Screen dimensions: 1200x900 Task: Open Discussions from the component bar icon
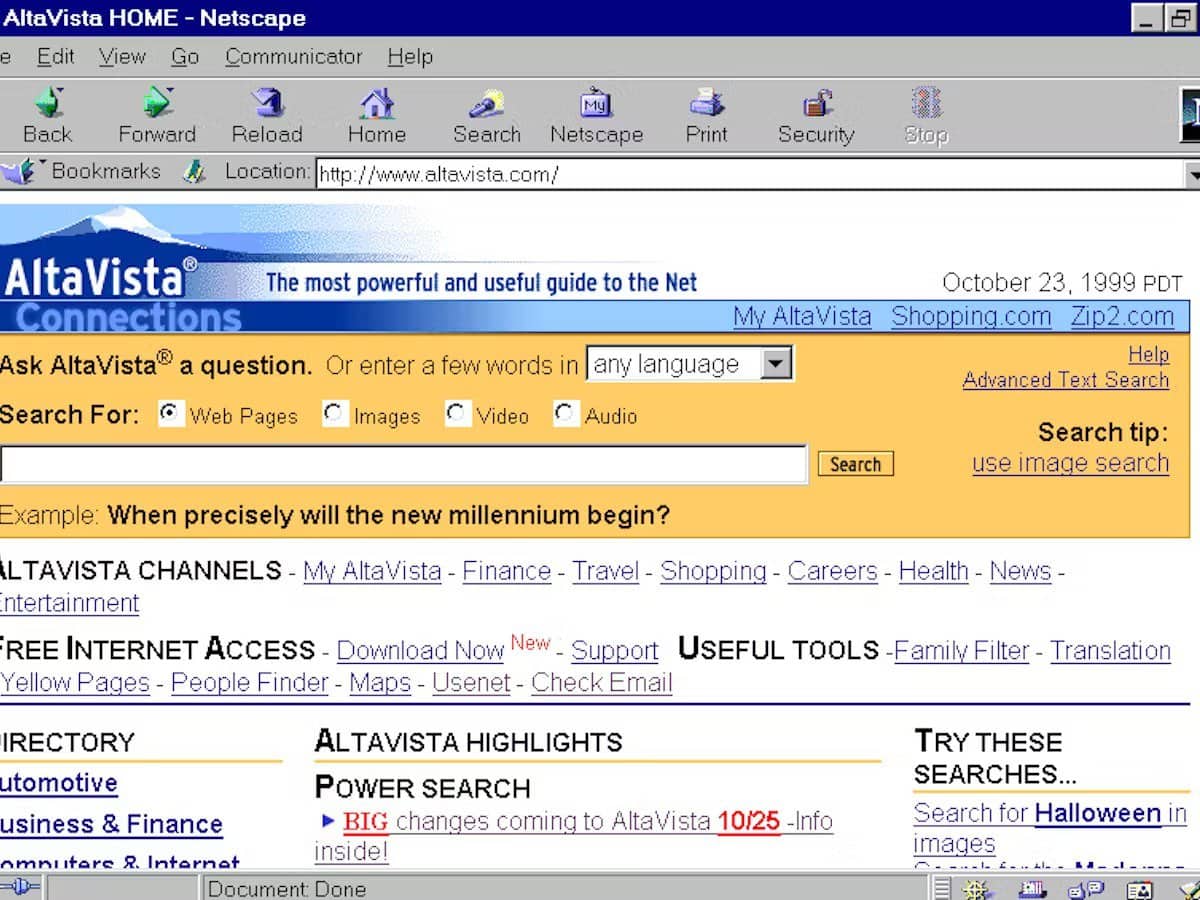(x=1086, y=888)
